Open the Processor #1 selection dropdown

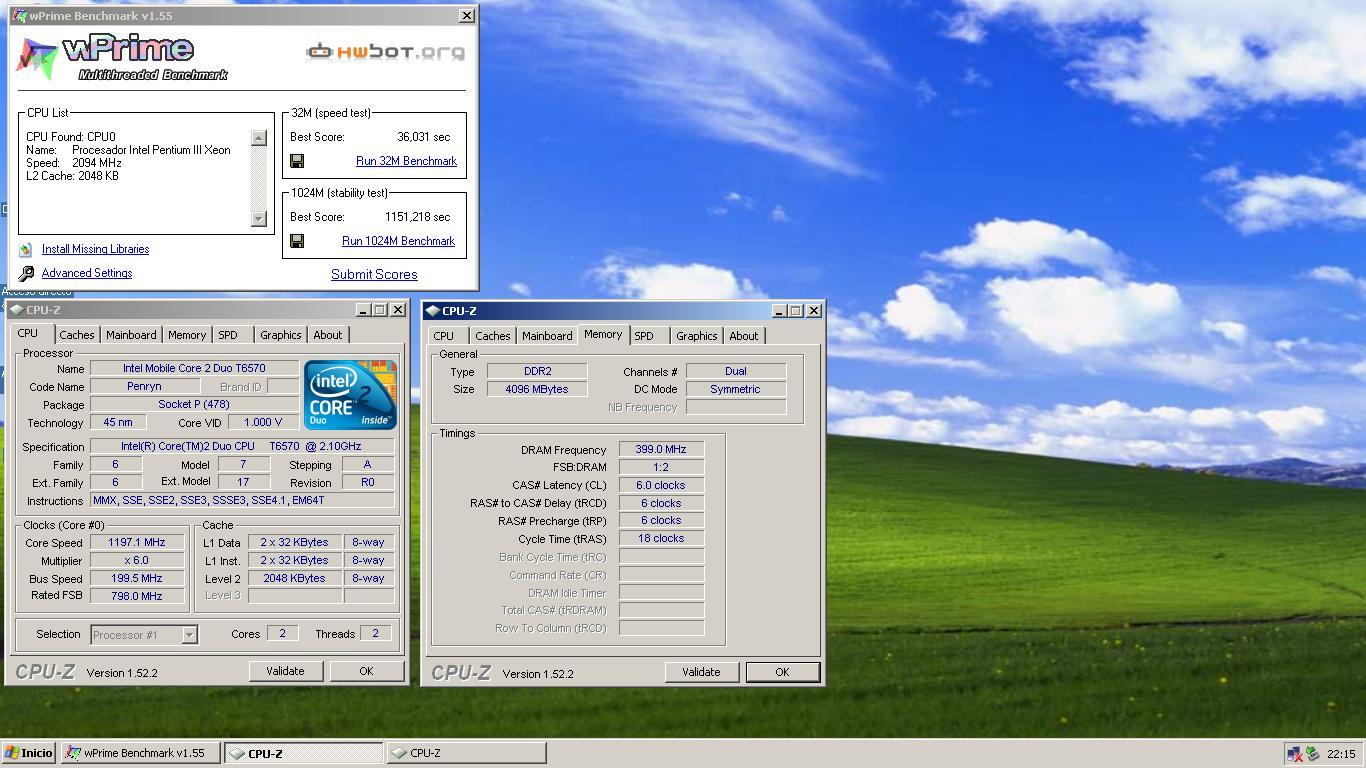click(189, 635)
